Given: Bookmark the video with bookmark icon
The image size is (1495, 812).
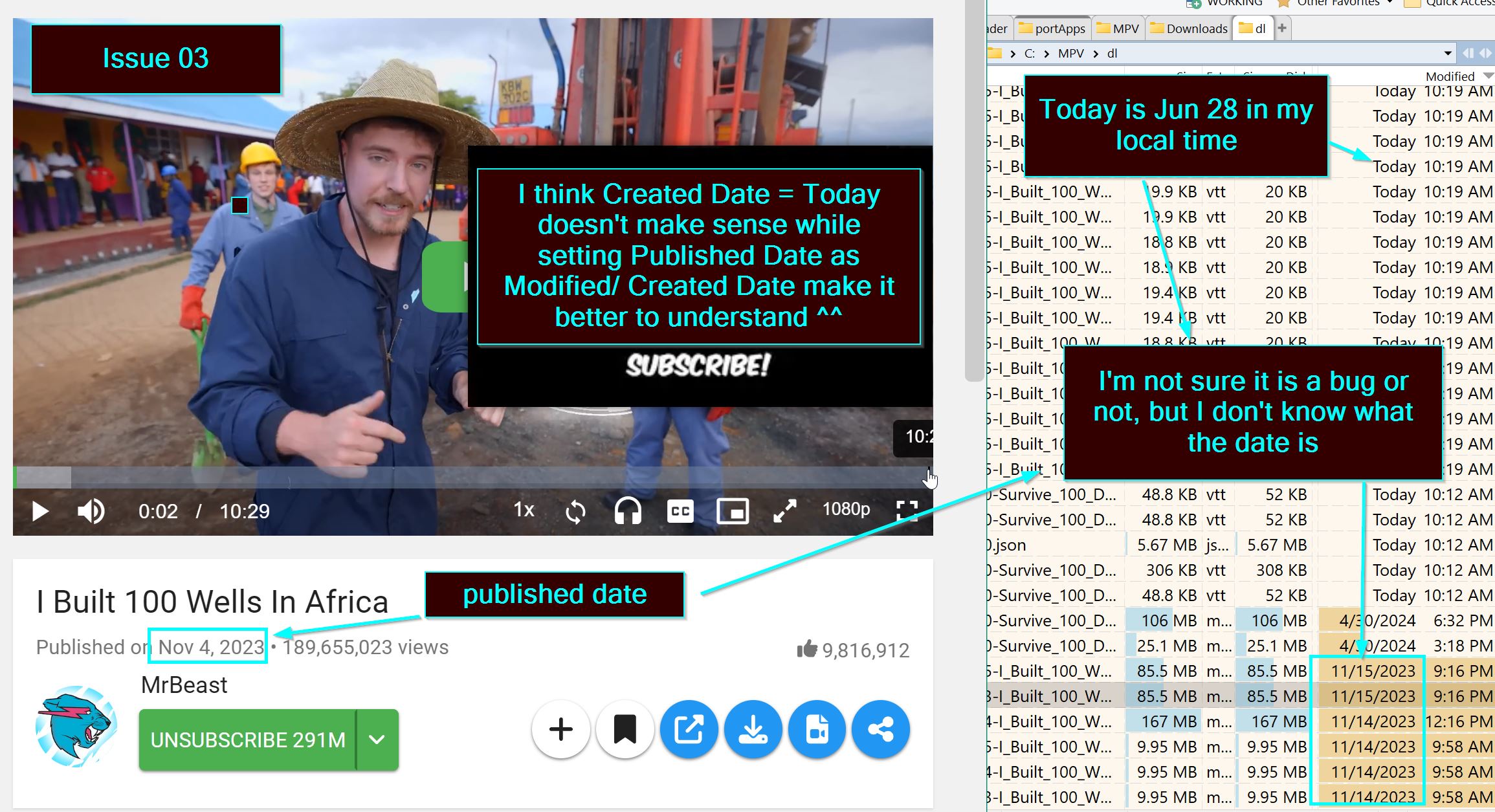Looking at the screenshot, I should [x=625, y=729].
